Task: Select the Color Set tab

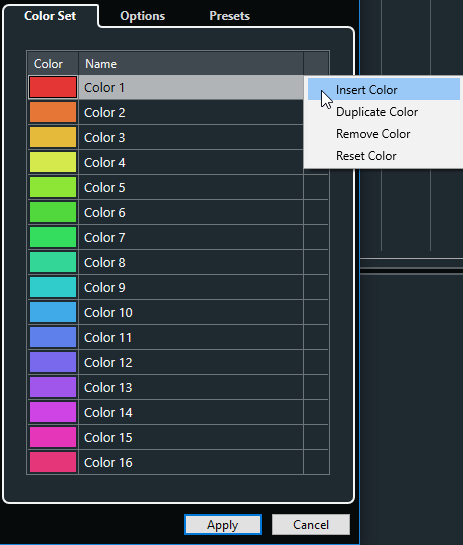Action: coord(50,16)
